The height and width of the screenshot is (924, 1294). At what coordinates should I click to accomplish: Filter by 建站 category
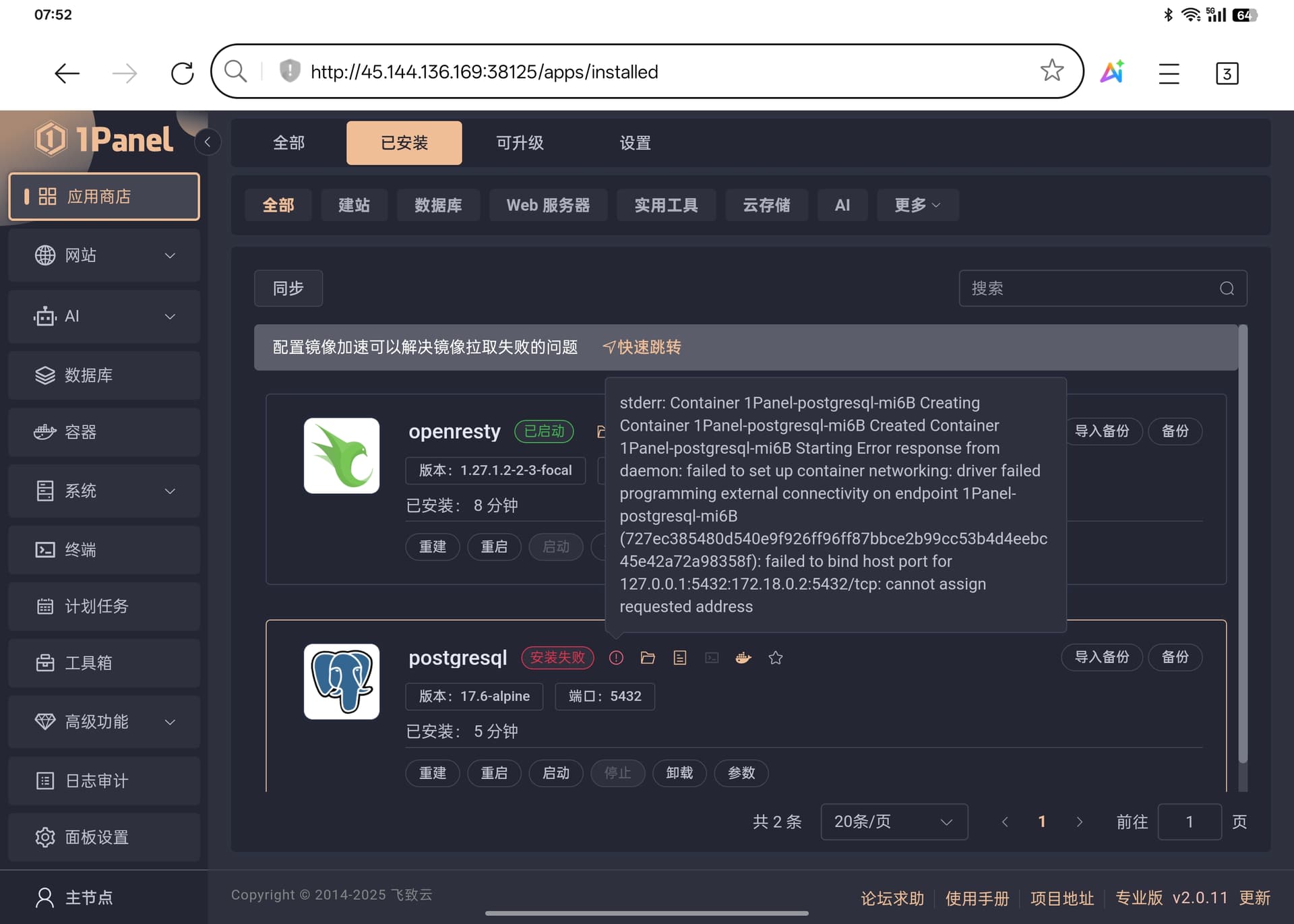tap(354, 205)
